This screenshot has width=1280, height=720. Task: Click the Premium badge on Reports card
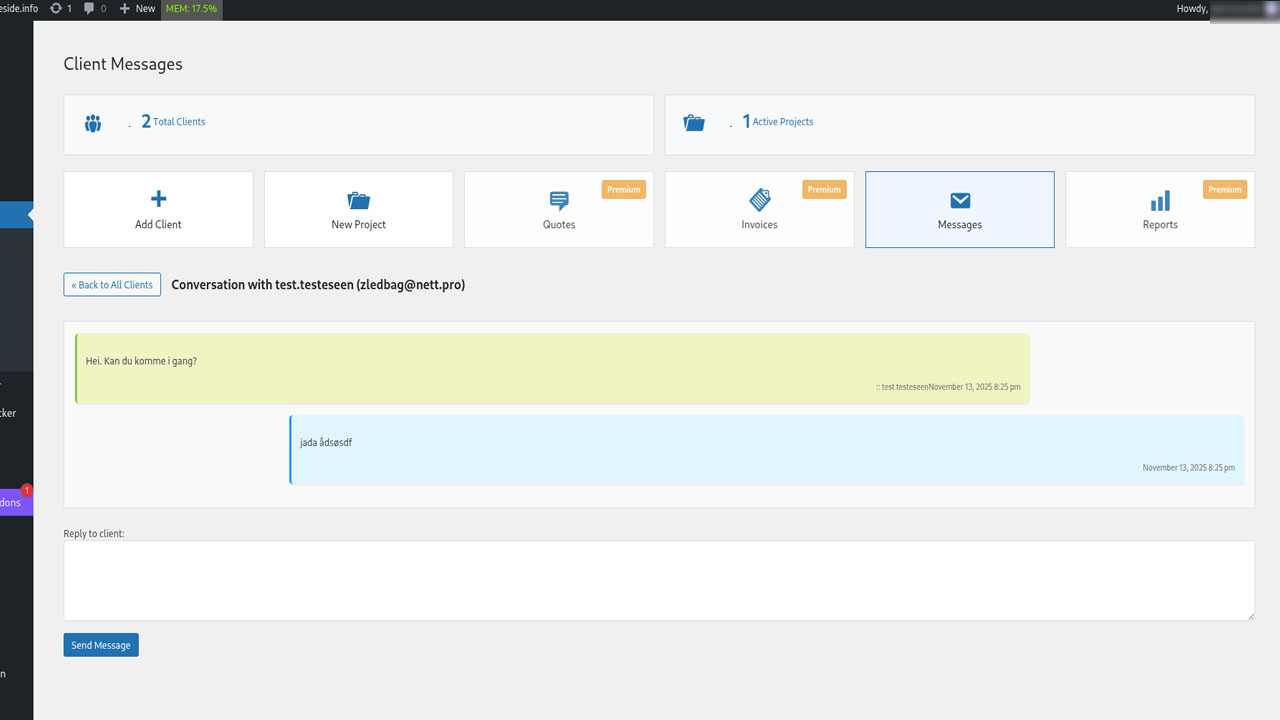click(x=1224, y=189)
